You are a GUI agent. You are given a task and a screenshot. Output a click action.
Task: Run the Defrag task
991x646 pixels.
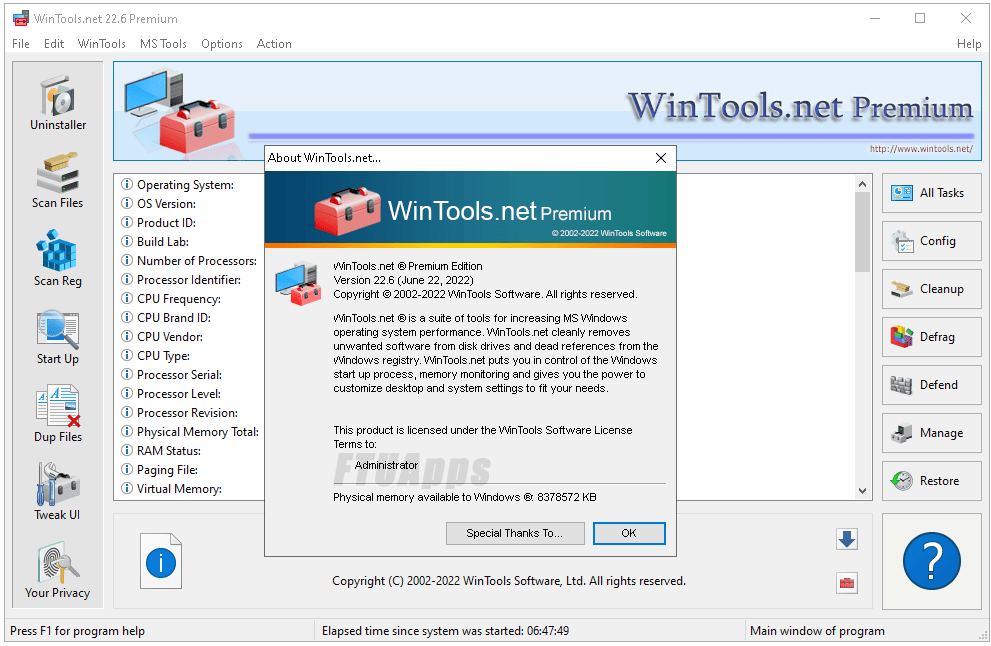click(932, 337)
